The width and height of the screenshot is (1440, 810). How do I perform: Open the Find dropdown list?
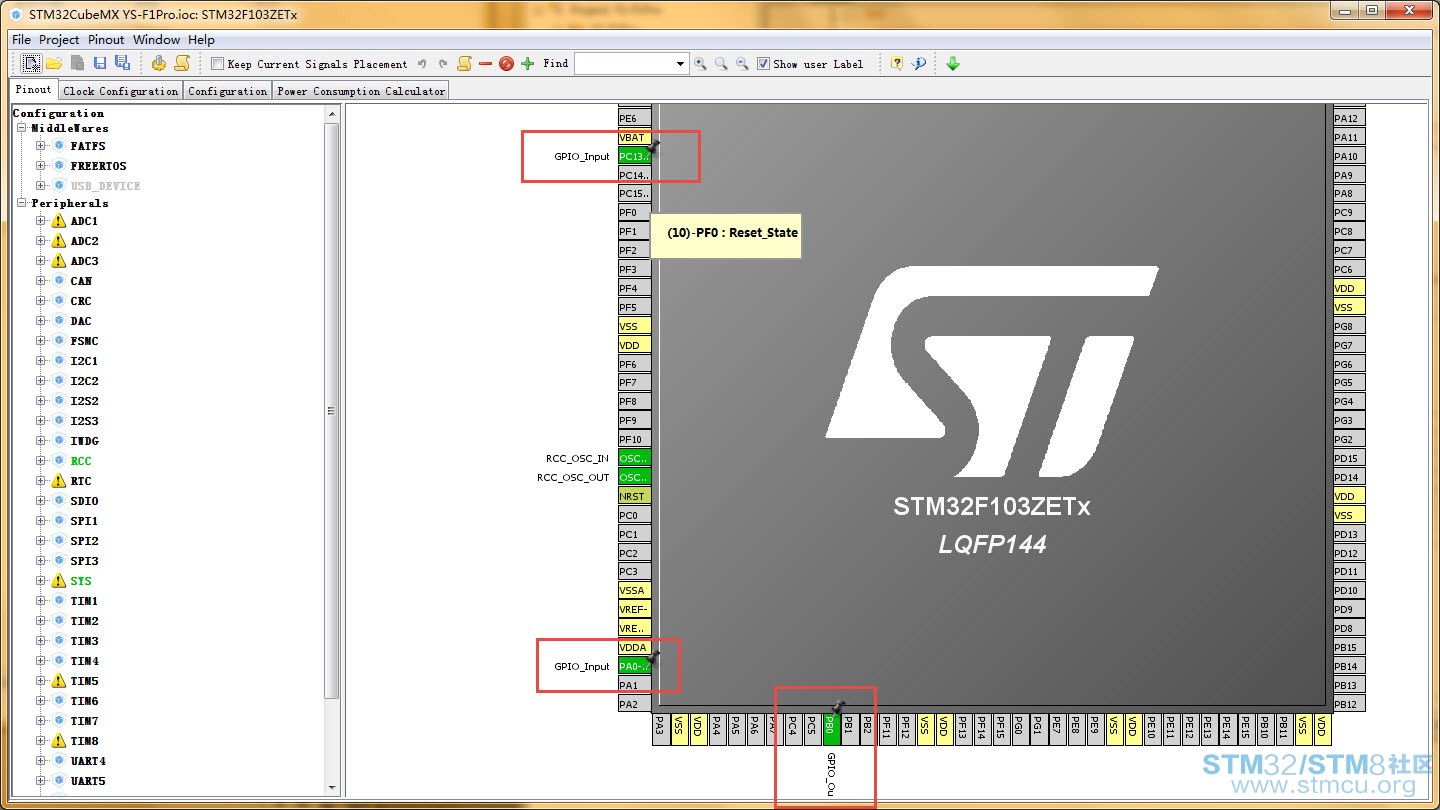coord(681,64)
